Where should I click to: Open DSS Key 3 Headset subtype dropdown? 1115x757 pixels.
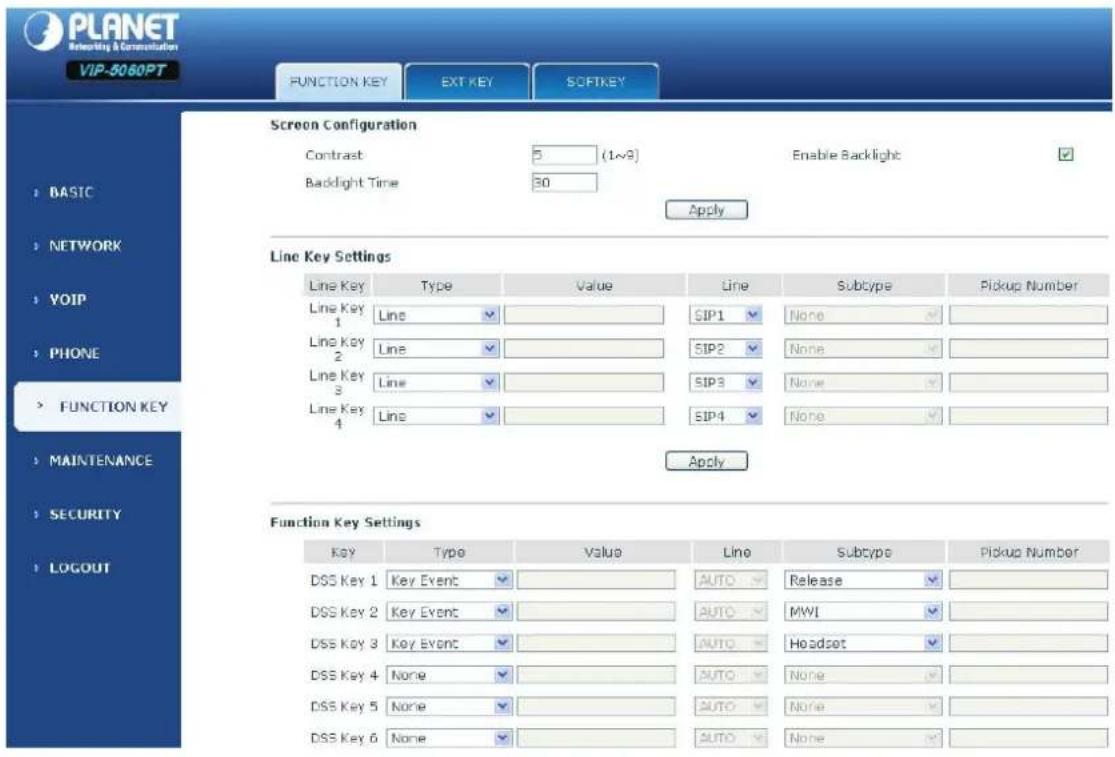pyautogui.click(x=863, y=643)
